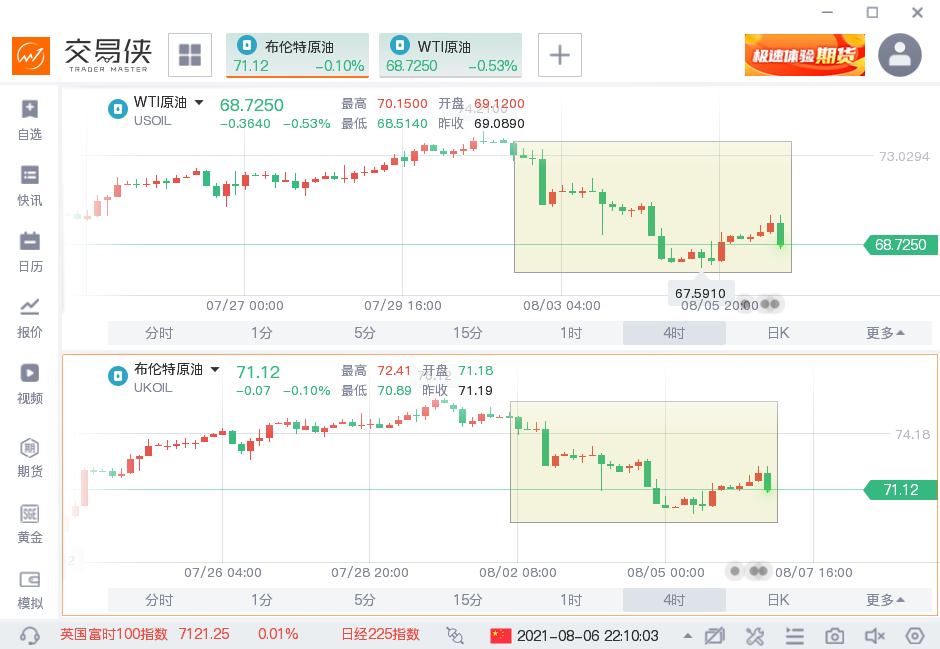Screen dimensions: 940x649
Task: Expand the WTI原油 symbol dropdown arrow
Action: coord(199,102)
